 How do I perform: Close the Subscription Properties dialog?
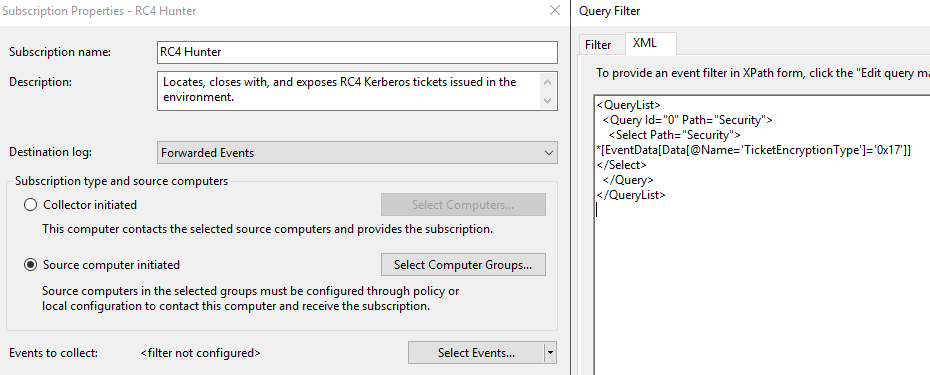(555, 11)
